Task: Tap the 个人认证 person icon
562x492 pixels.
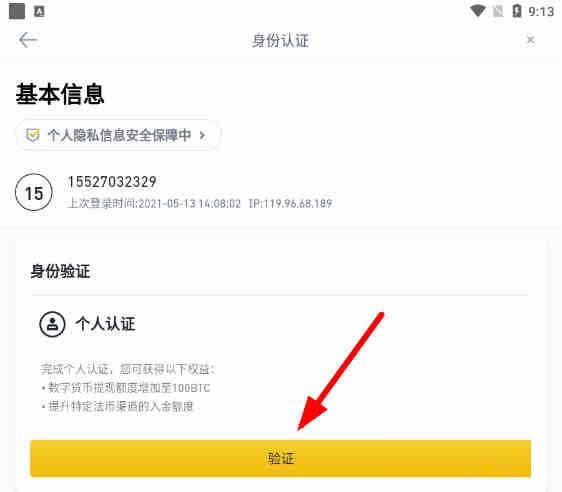Action: 52,324
